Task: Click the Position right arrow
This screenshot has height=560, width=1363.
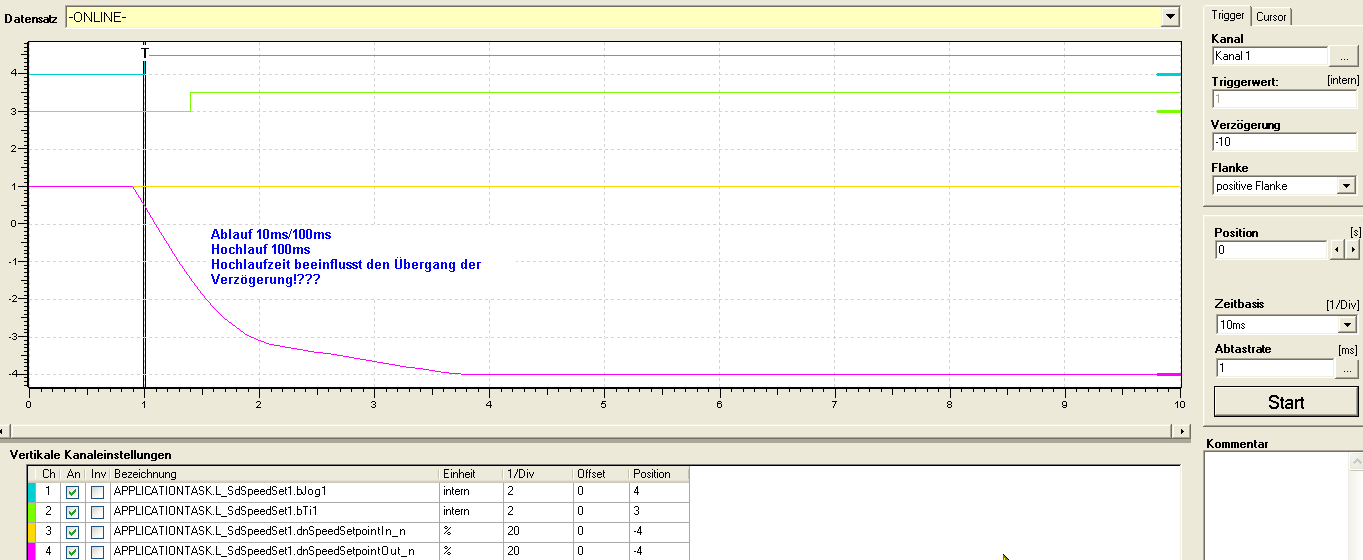Action: point(1352,250)
